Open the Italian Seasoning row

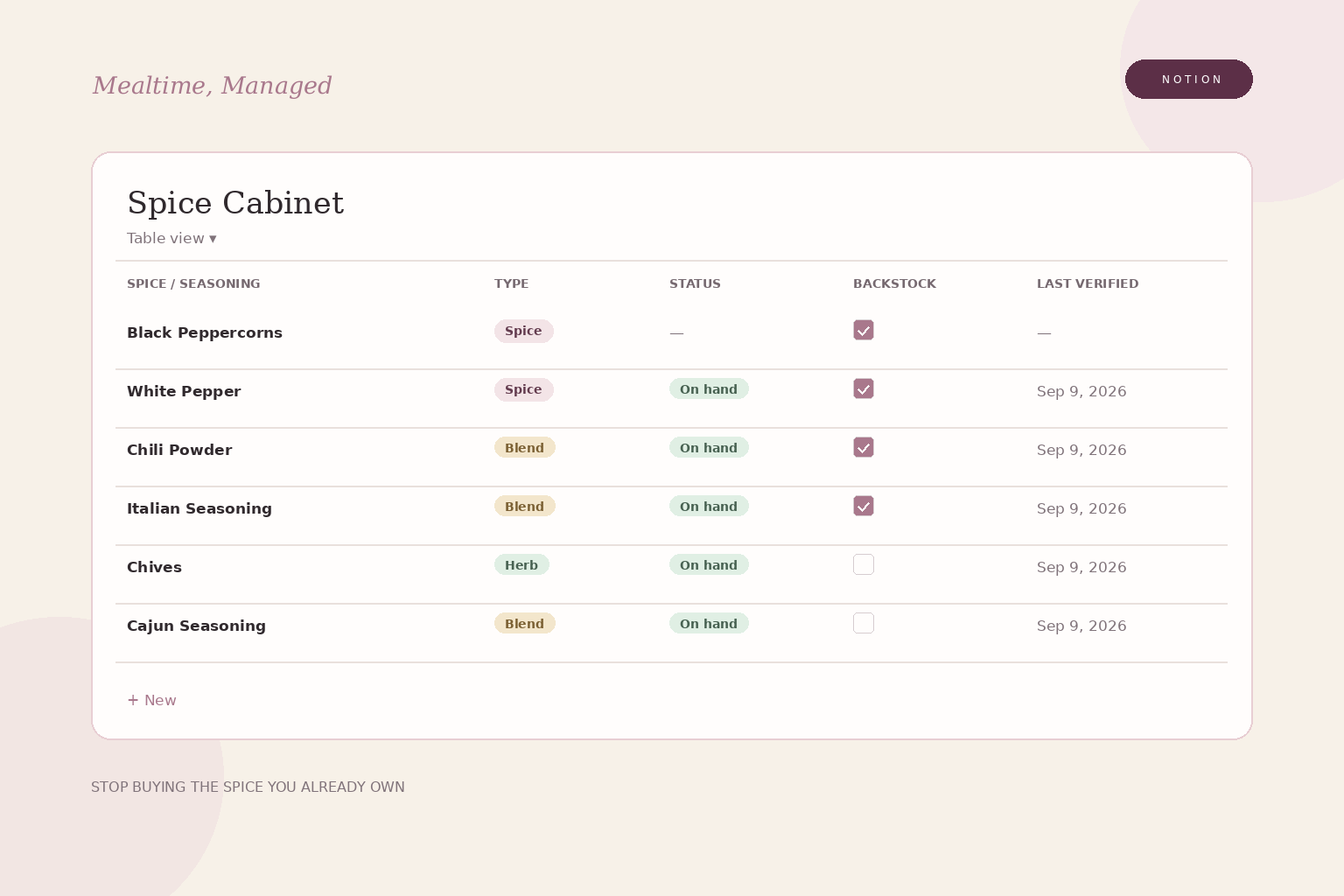point(671,516)
